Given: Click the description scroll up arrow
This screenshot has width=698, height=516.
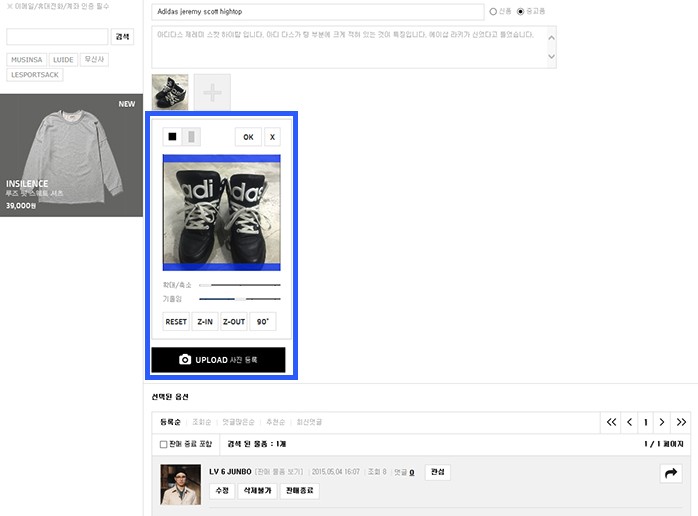Looking at the screenshot, I should point(552,38).
